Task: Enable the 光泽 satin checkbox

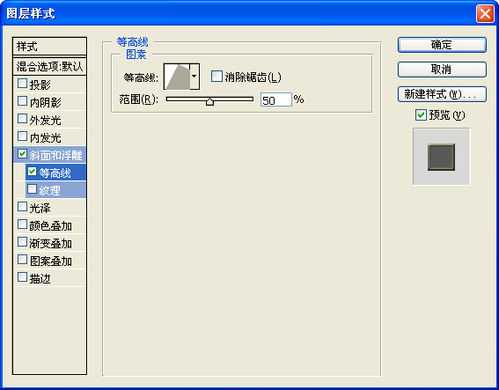Action: (22, 207)
